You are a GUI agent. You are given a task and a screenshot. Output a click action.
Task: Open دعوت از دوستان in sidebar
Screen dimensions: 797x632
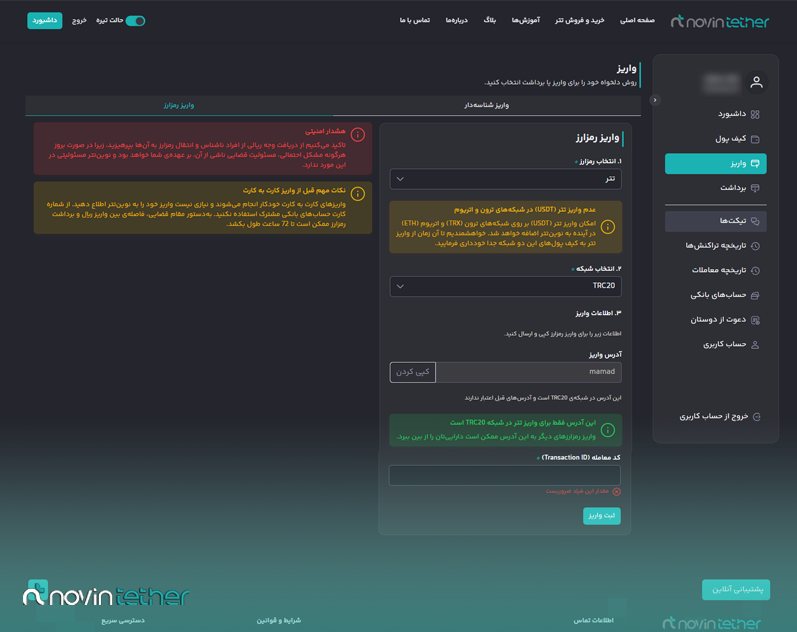[x=716, y=320]
